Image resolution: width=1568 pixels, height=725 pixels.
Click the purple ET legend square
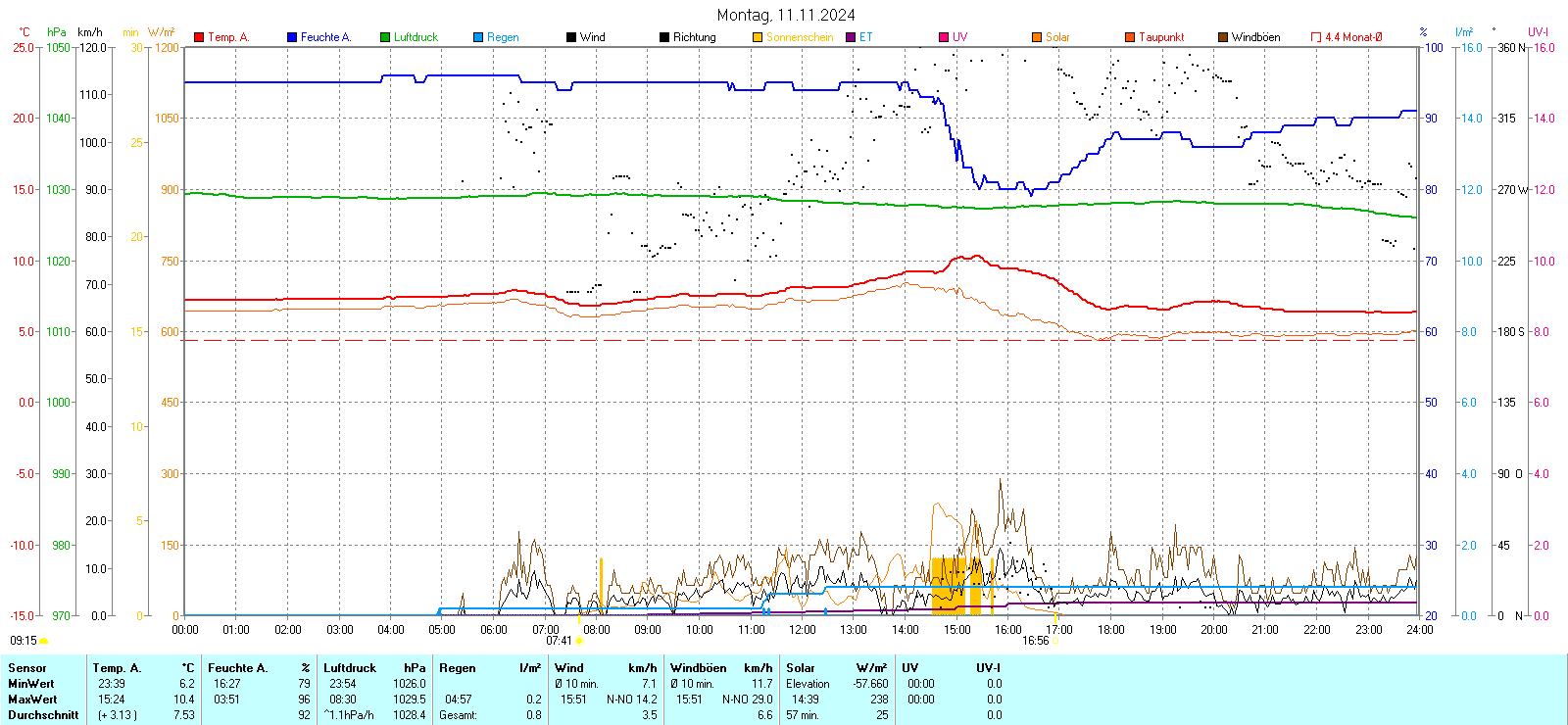(851, 37)
